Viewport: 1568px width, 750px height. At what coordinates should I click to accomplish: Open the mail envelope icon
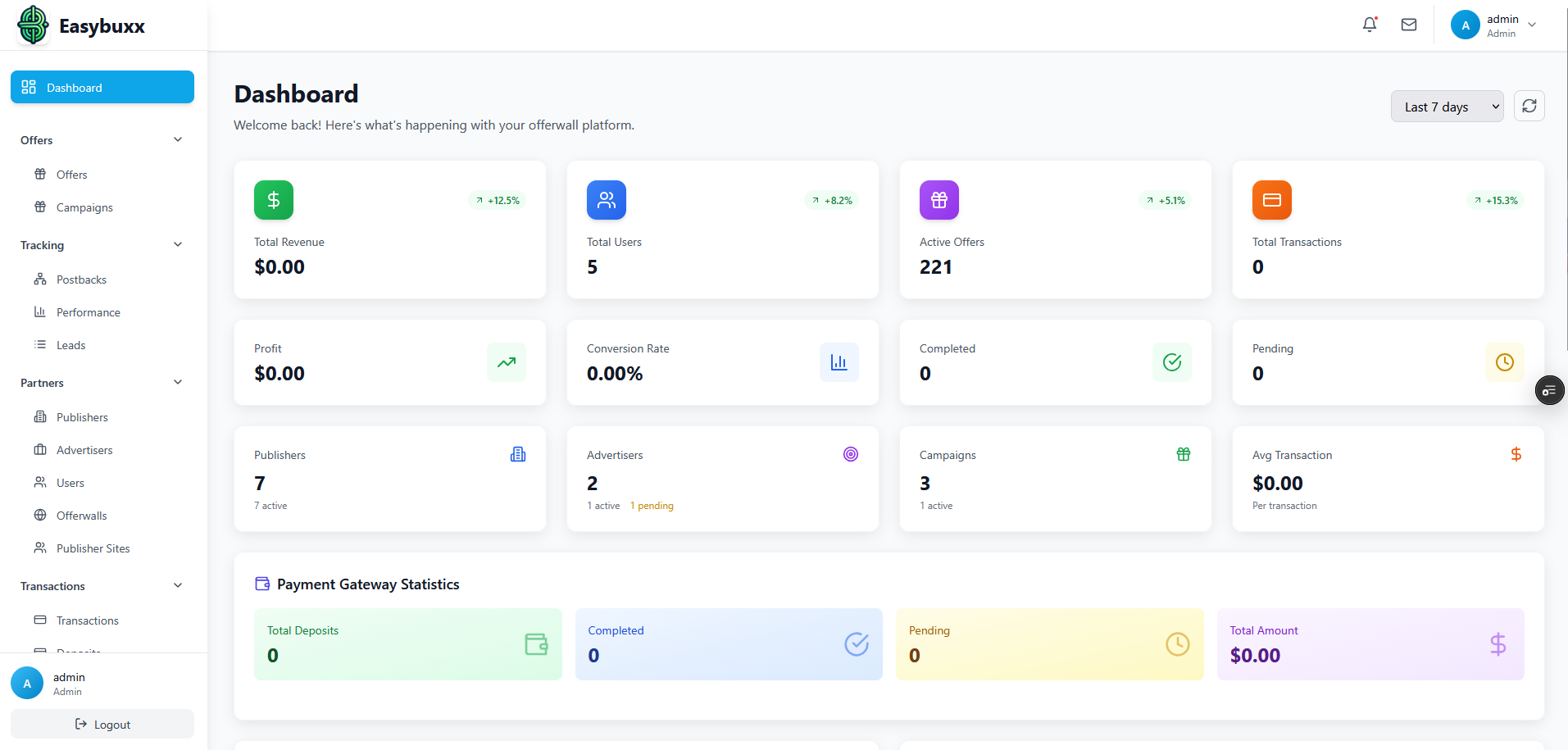point(1409,25)
